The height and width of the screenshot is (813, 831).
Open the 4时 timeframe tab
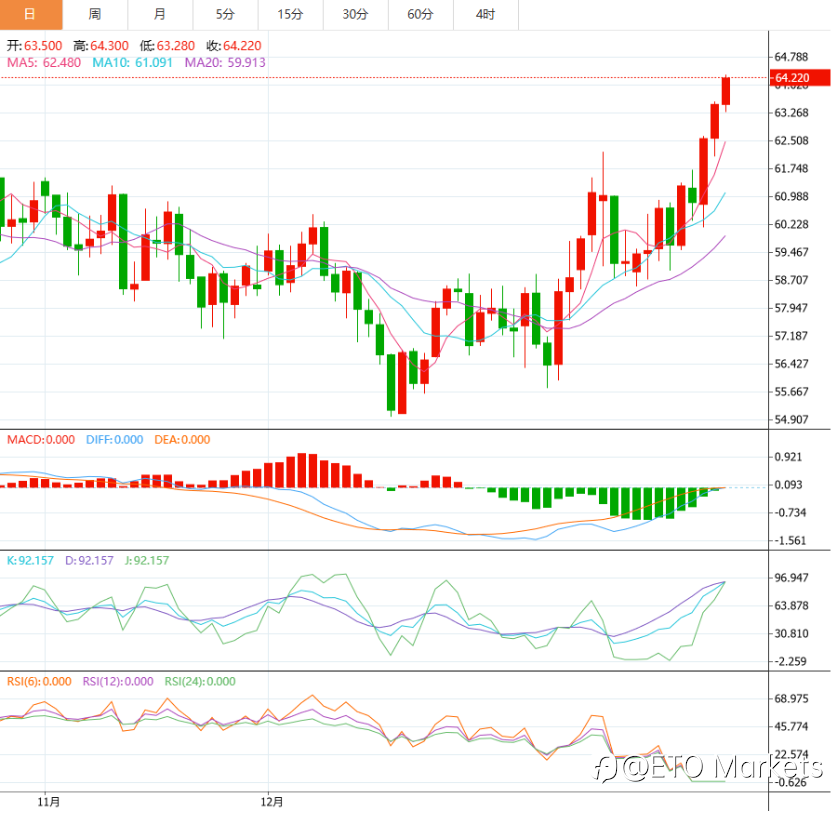point(486,14)
